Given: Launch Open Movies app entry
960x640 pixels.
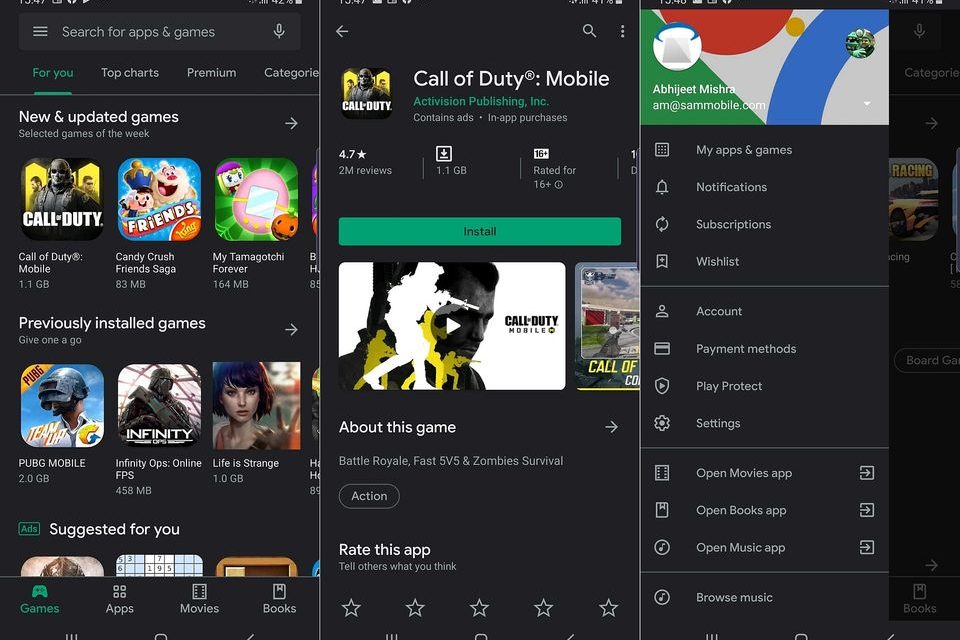Looking at the screenshot, I should pyautogui.click(x=765, y=473).
